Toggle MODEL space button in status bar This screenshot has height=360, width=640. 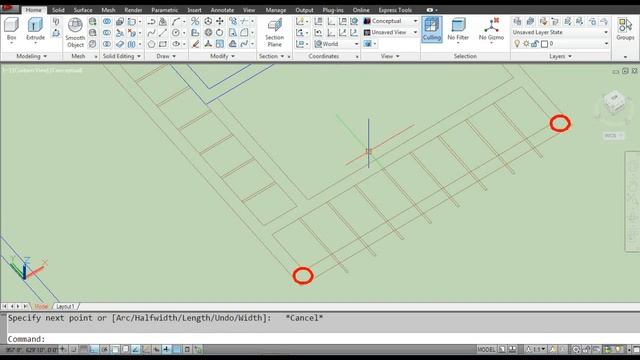[x=486, y=349]
